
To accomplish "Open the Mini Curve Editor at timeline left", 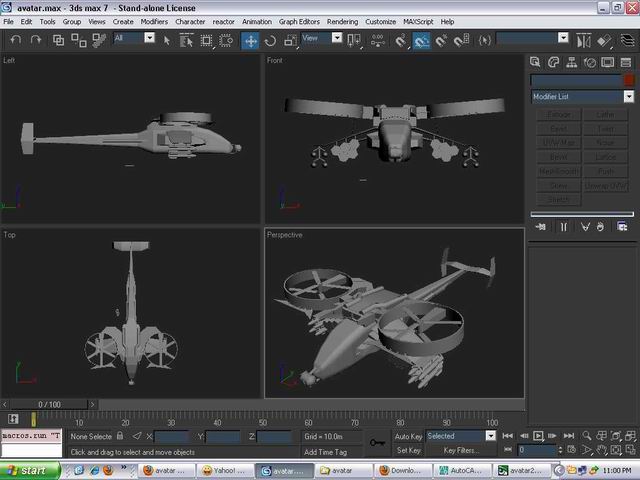I will tap(13, 419).
